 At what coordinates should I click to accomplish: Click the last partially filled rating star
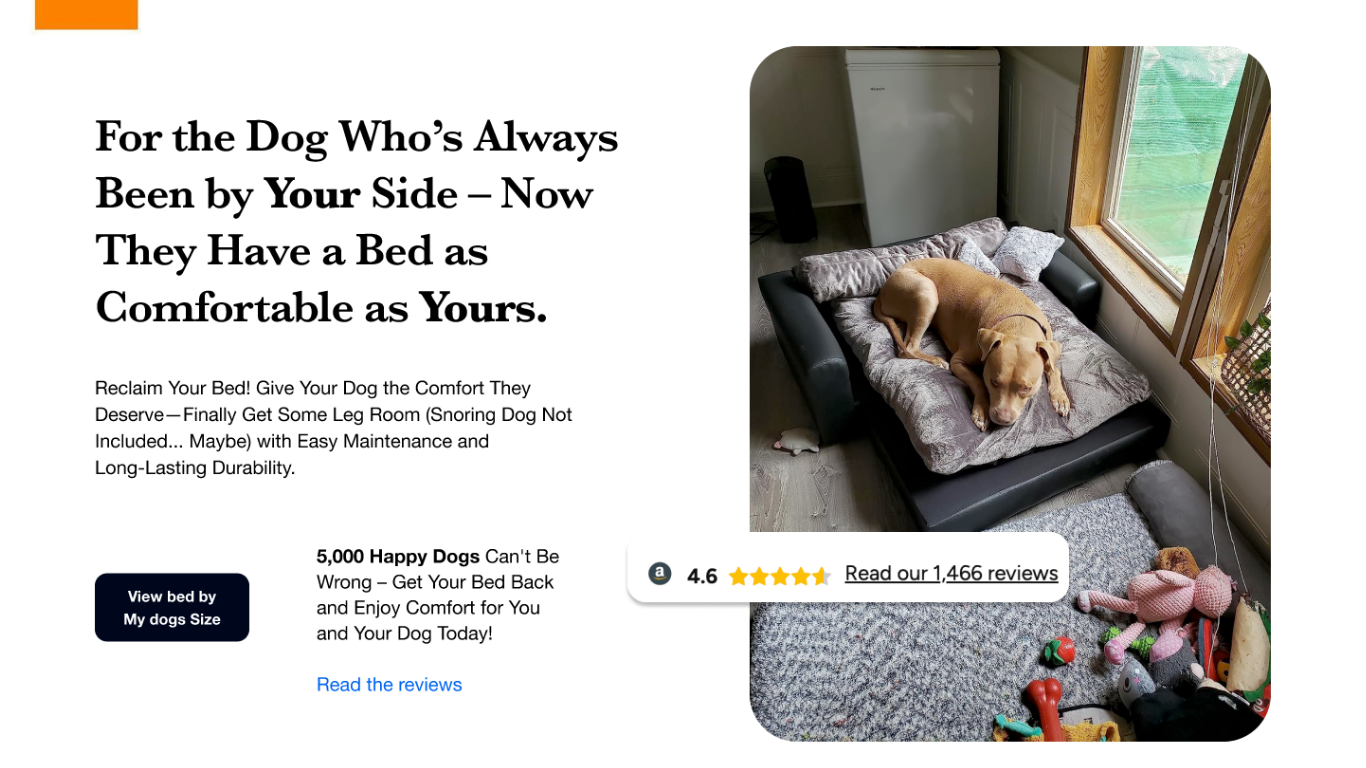coord(821,576)
